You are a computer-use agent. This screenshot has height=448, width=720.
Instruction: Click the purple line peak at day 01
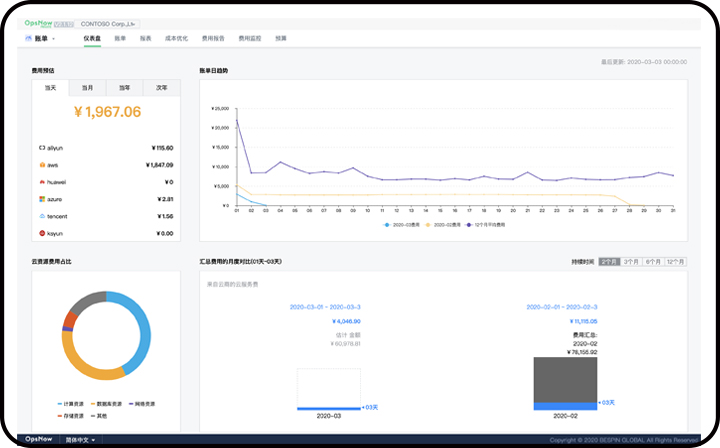coord(237,120)
